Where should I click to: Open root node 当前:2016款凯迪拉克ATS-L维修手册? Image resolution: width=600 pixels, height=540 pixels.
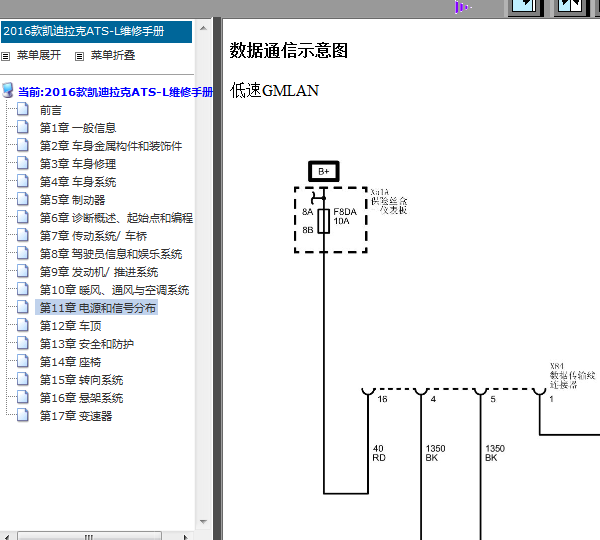click(x=115, y=92)
